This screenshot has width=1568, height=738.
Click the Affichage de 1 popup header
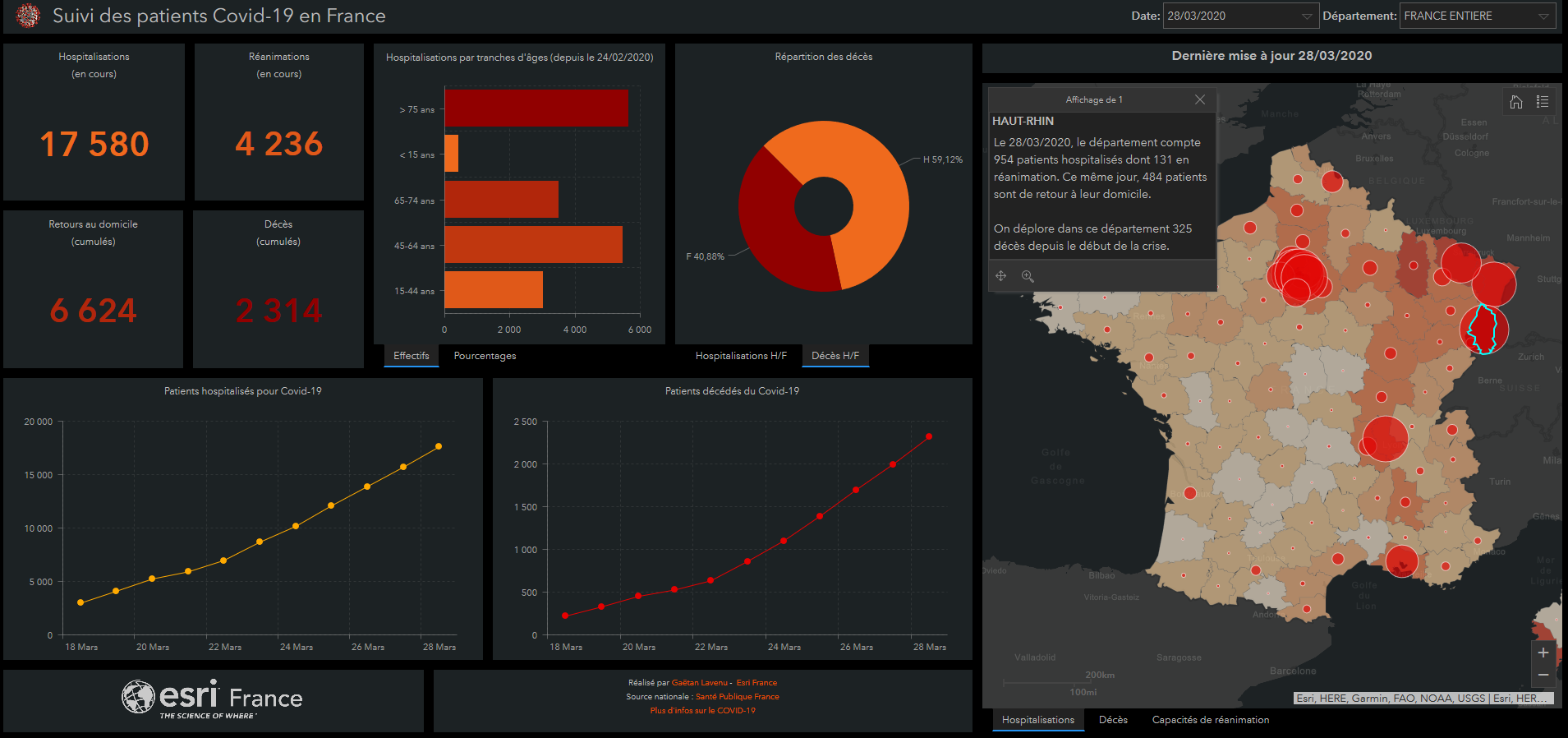click(1094, 99)
